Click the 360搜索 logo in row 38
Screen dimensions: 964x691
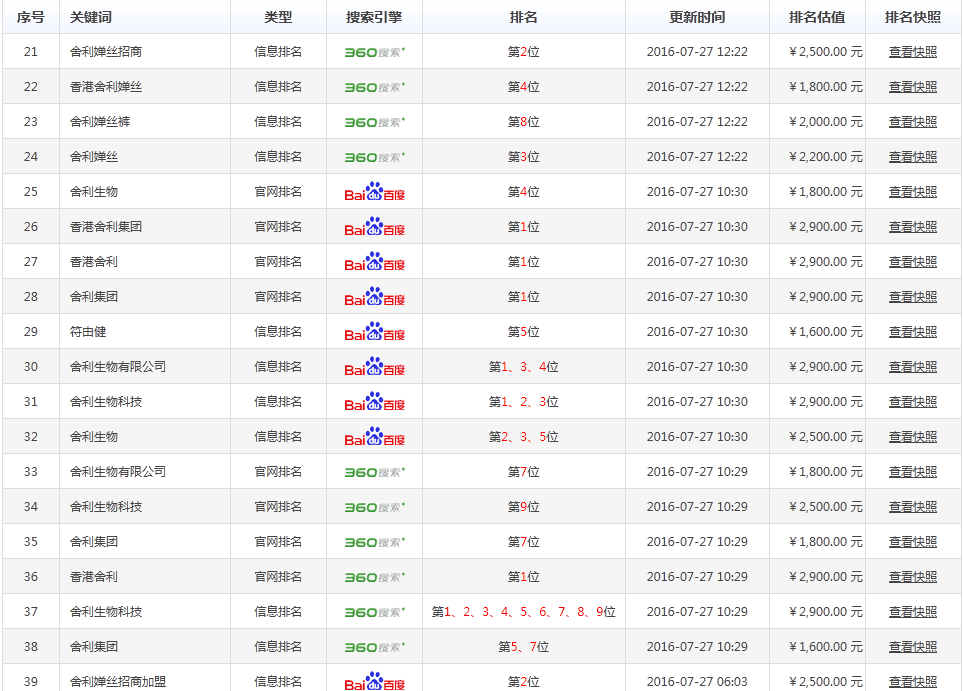pyautogui.click(x=374, y=648)
